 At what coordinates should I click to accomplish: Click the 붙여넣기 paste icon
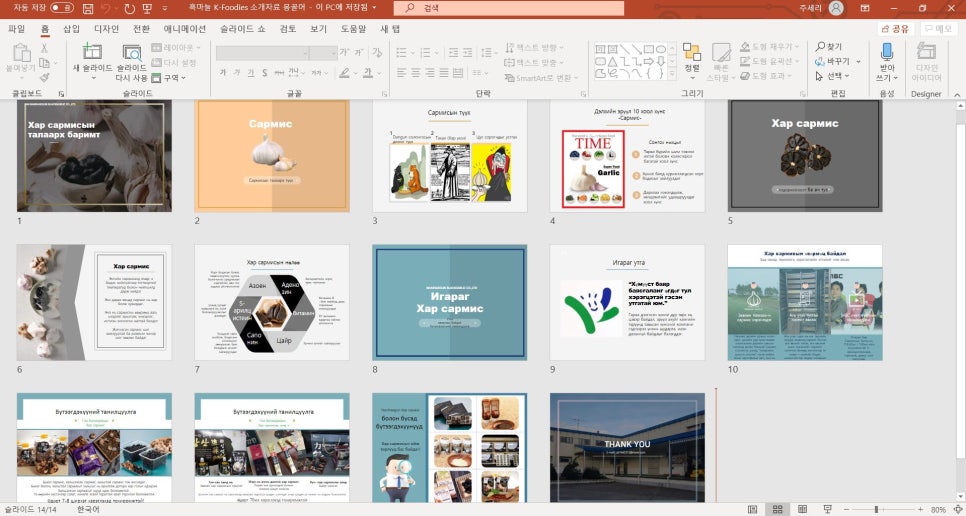pos(20,53)
